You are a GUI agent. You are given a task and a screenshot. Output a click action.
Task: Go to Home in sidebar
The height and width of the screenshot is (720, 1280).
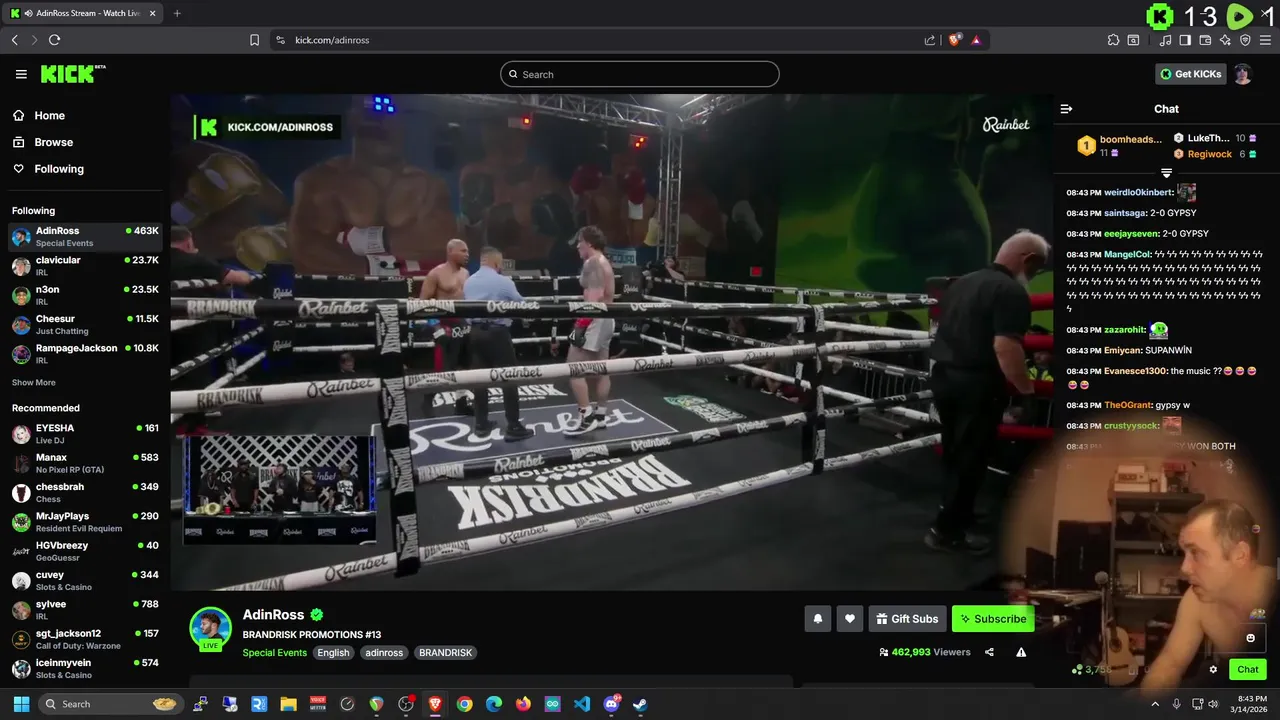click(49, 115)
